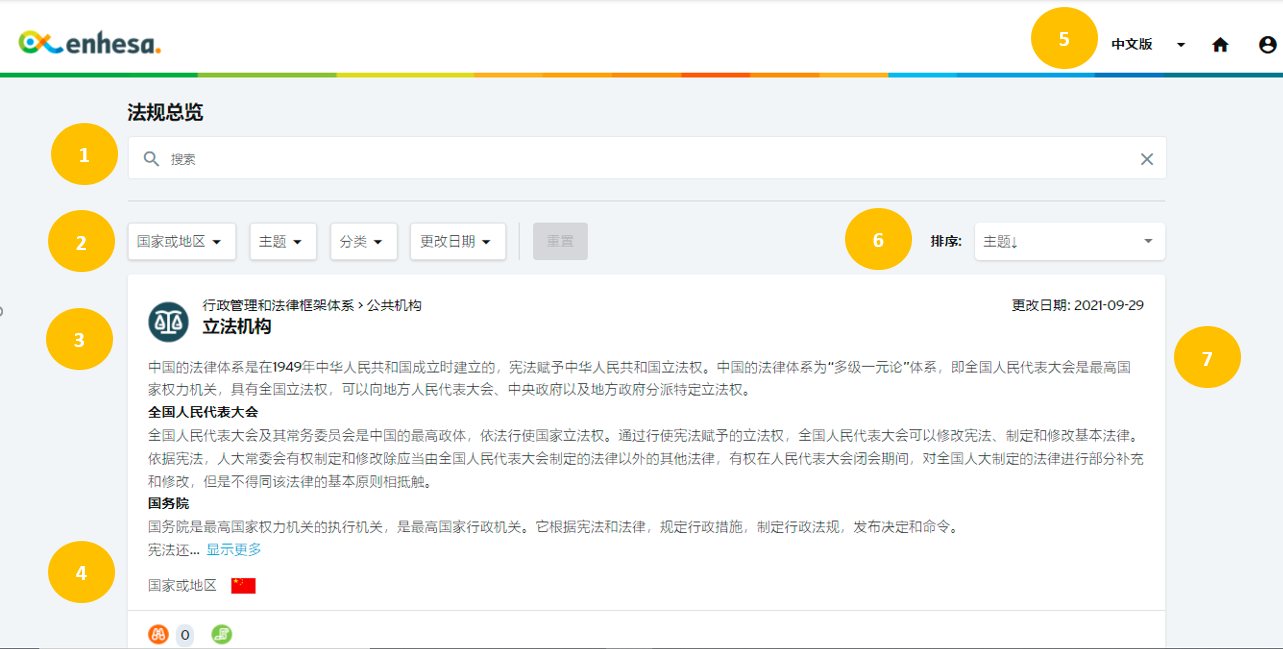This screenshot has width=1283, height=649.
Task: Click the 显示更多 link
Action: (x=234, y=550)
